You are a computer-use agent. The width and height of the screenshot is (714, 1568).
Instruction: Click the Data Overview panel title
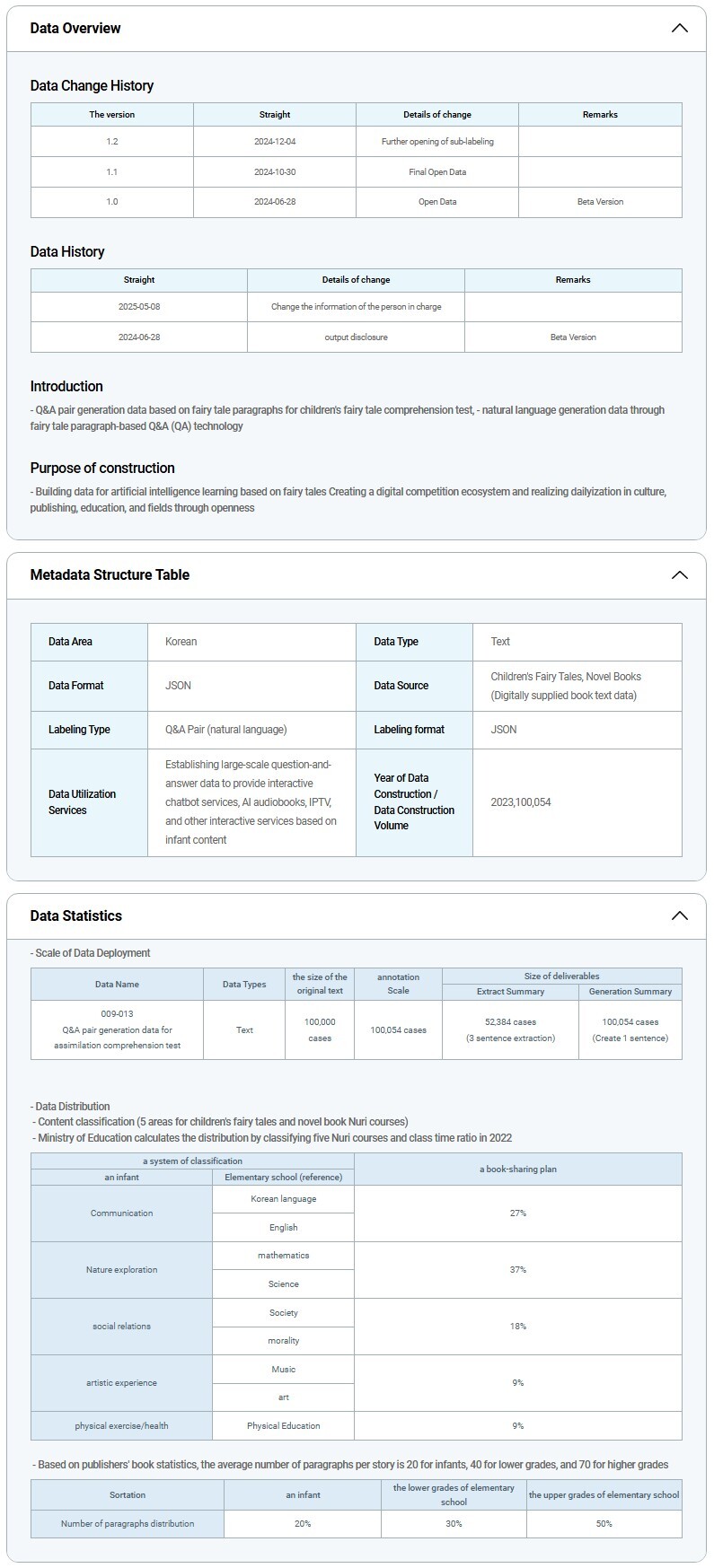75,28
